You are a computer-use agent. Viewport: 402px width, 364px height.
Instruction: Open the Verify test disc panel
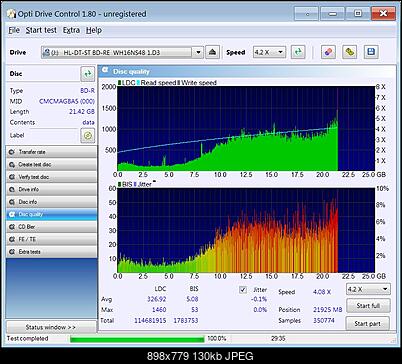51,177
